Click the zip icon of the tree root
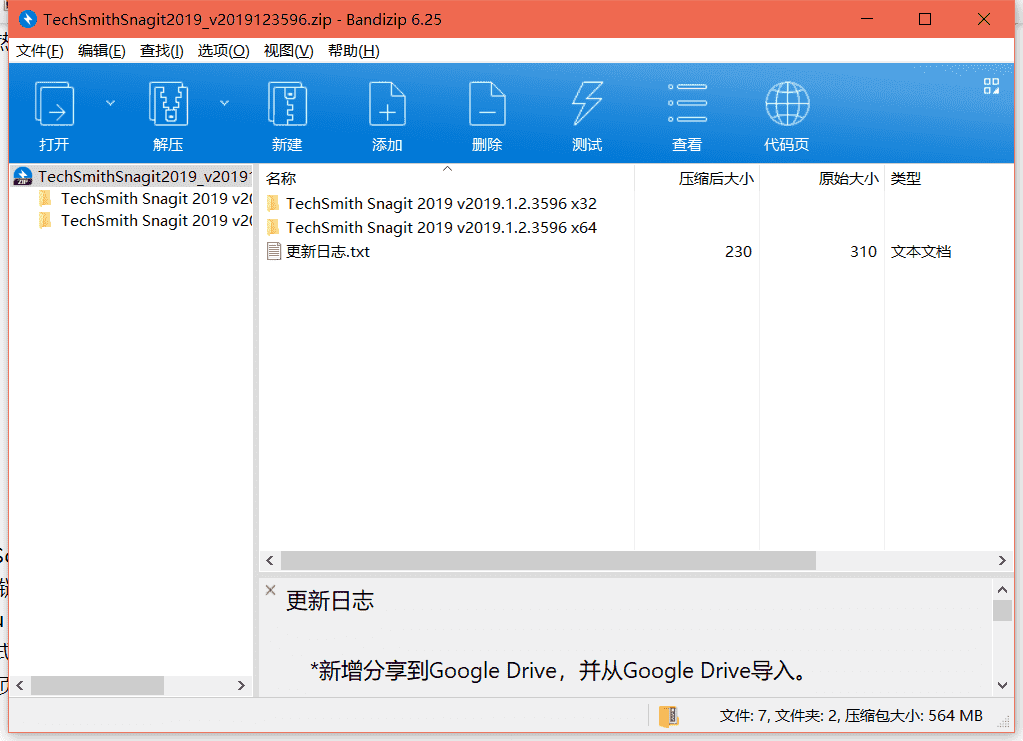Screen dimensions: 1023x741 pyautogui.click(x=23, y=176)
